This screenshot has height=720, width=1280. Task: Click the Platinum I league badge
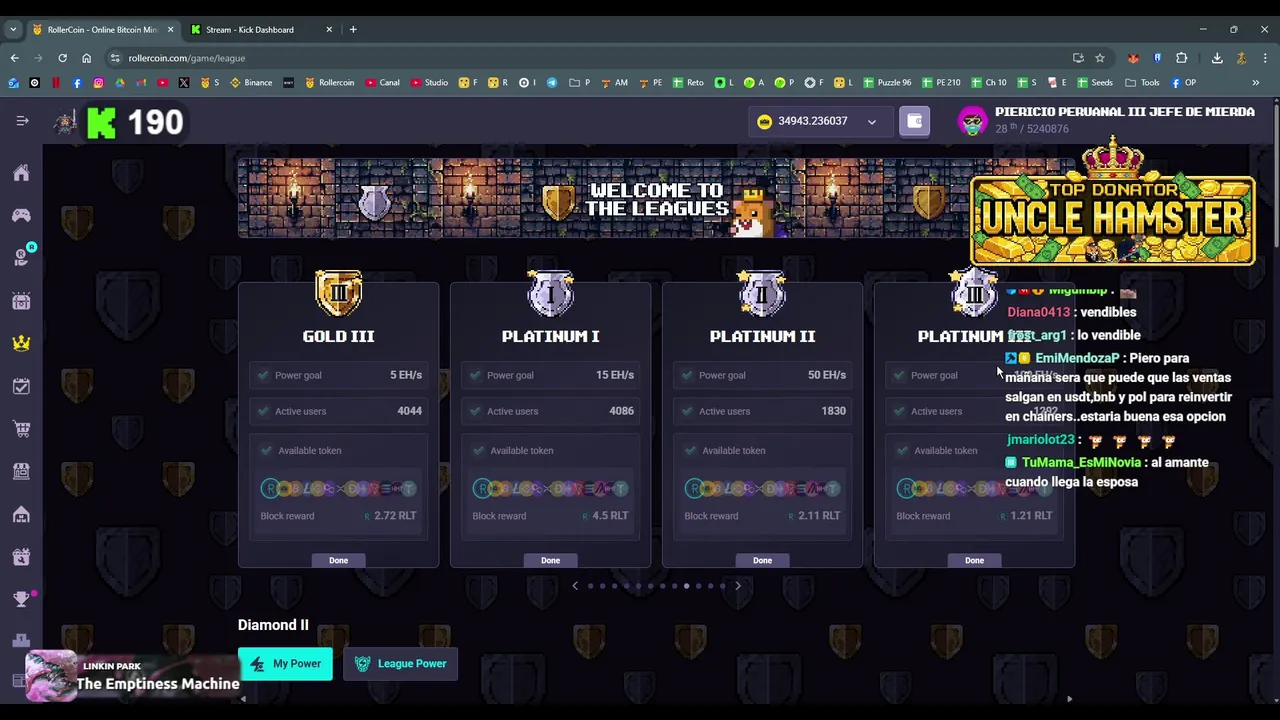point(550,293)
